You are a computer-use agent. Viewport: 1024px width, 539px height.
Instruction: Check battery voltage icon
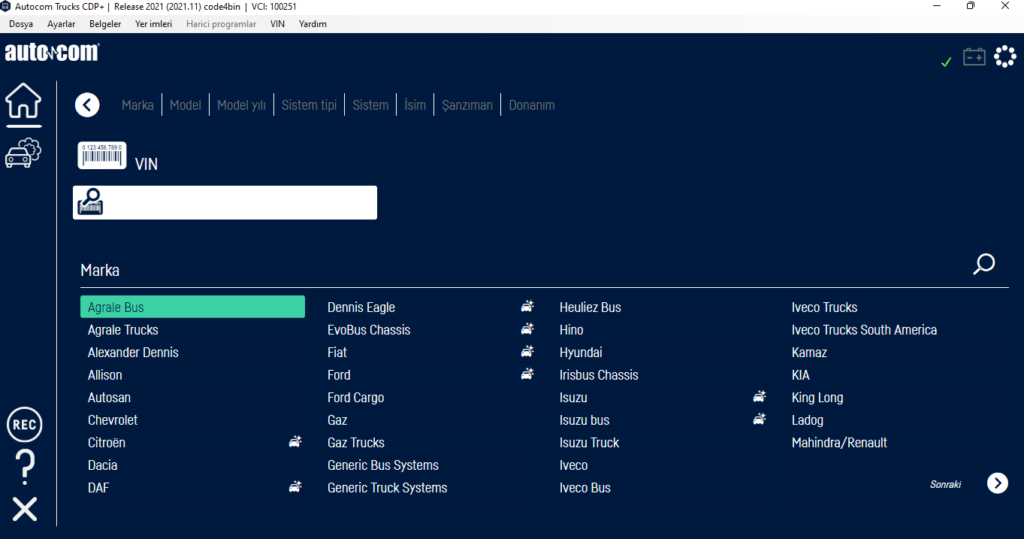pos(974,57)
